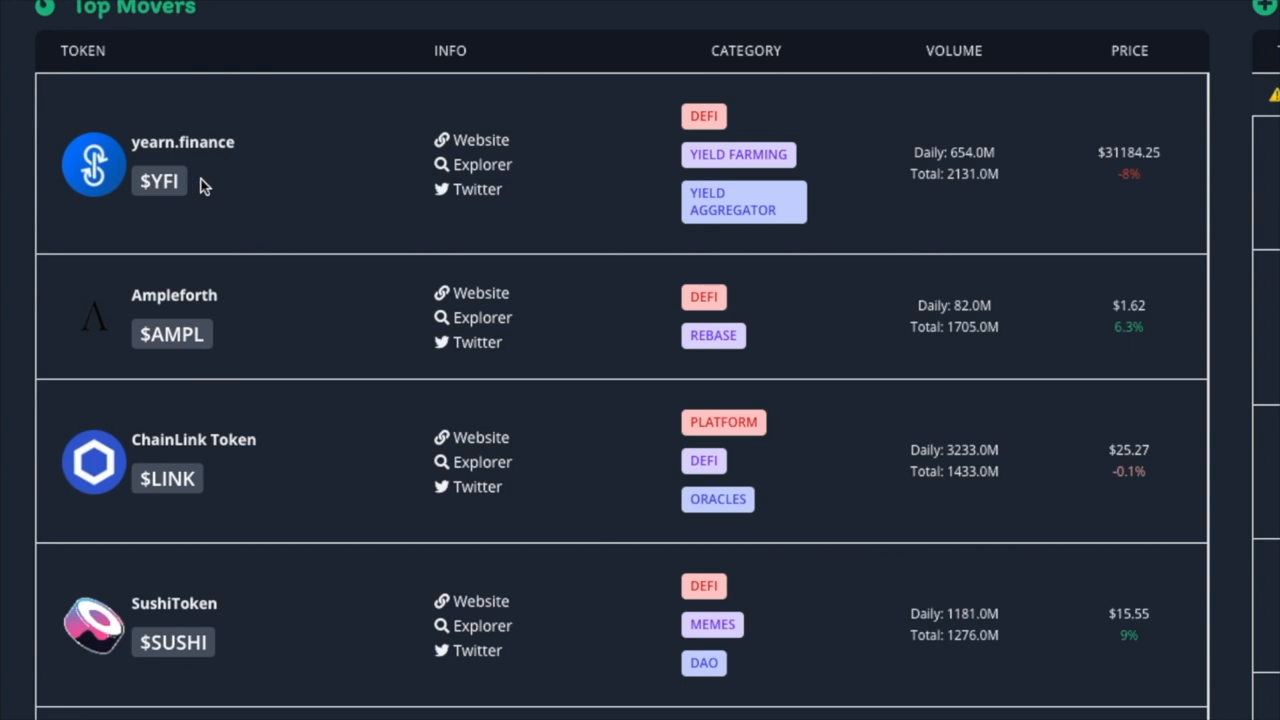Click the $YFI ticker badge
This screenshot has width=1280, height=720.
(159, 181)
